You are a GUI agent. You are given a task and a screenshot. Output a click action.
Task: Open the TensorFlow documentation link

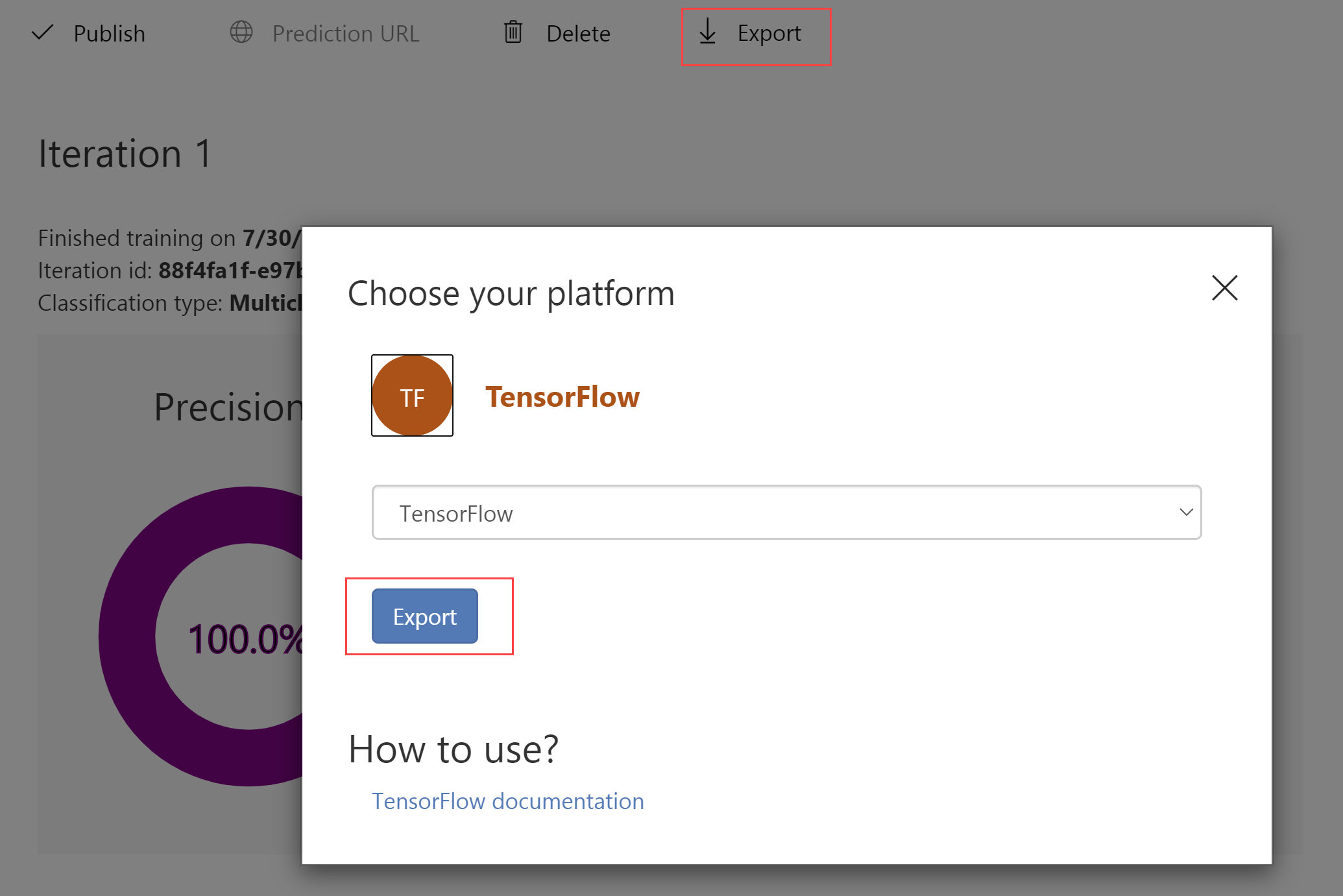coord(508,801)
